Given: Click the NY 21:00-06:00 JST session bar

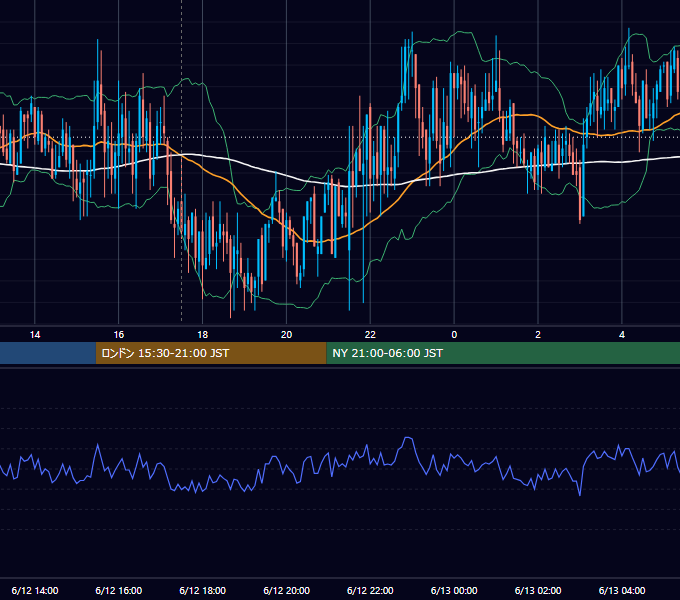Looking at the screenshot, I should pyautogui.click(x=503, y=353).
